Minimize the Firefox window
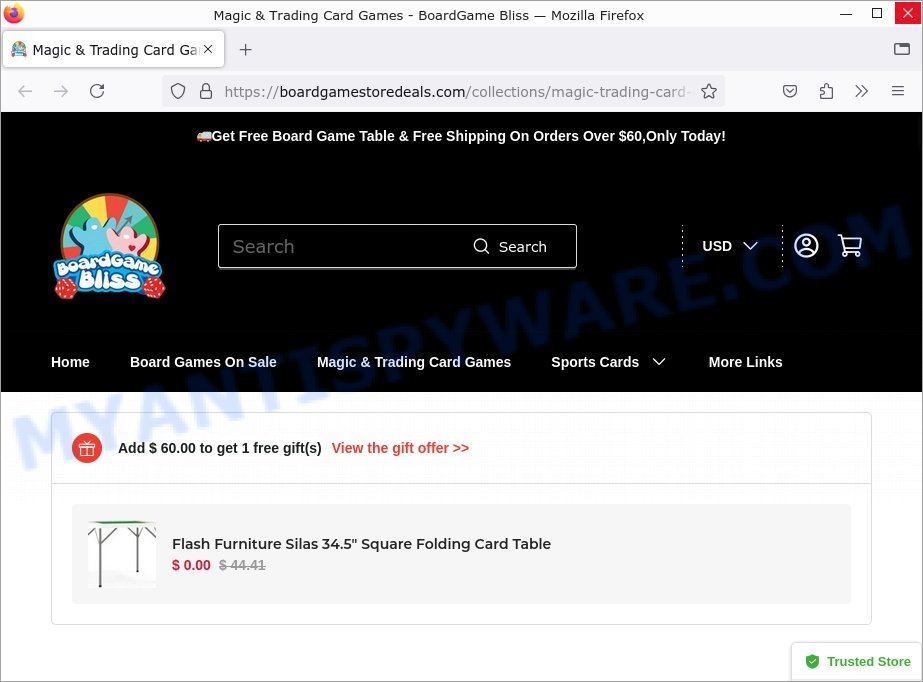The width and height of the screenshot is (923, 682). pos(846,14)
